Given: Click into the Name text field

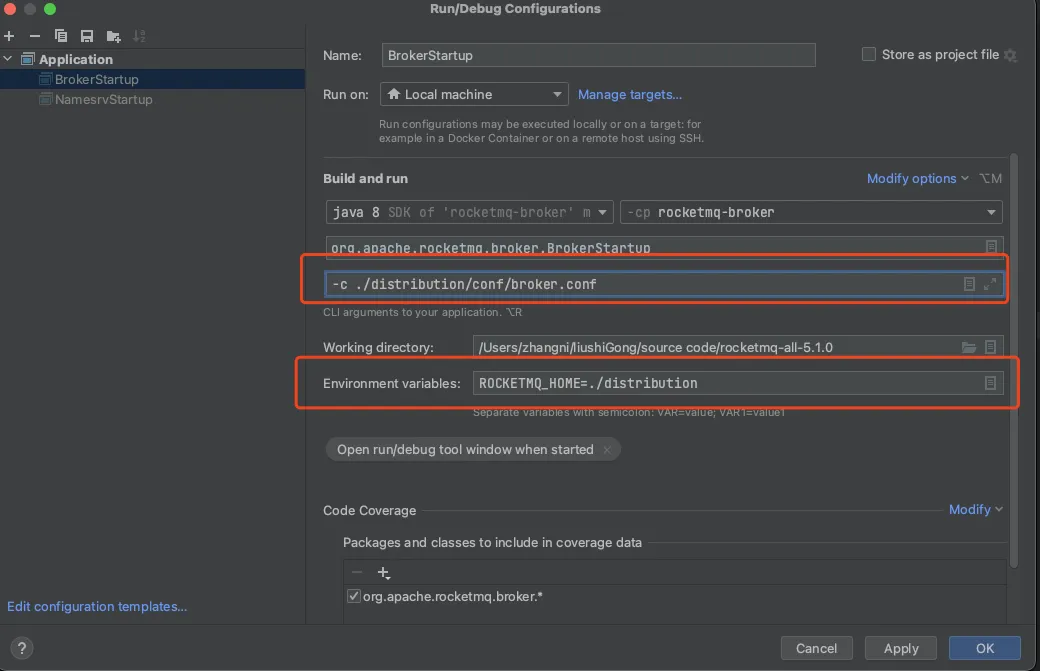Looking at the screenshot, I should point(598,55).
